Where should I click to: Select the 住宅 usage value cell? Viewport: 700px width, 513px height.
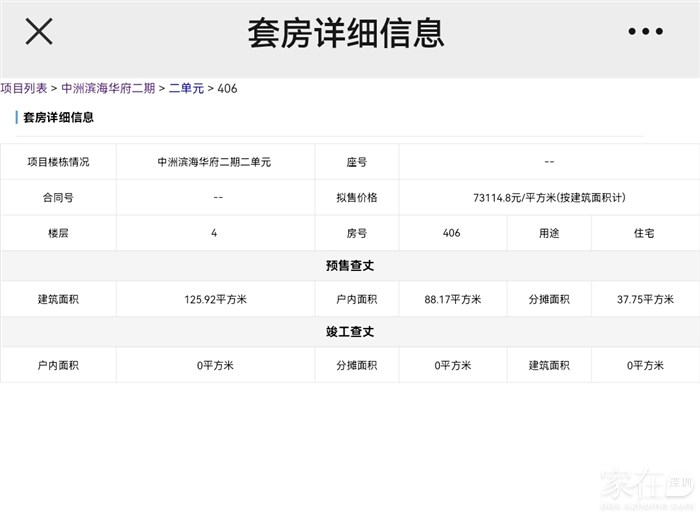(x=644, y=233)
